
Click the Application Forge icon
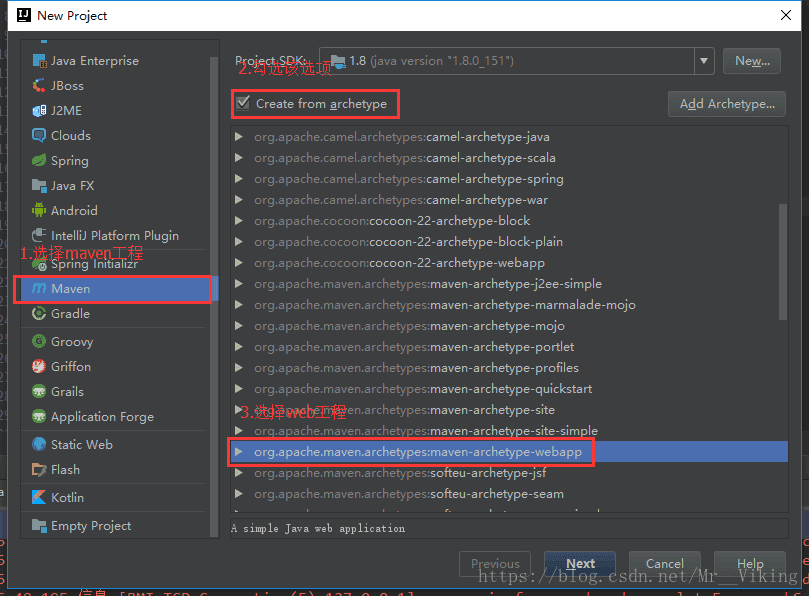(x=39, y=416)
